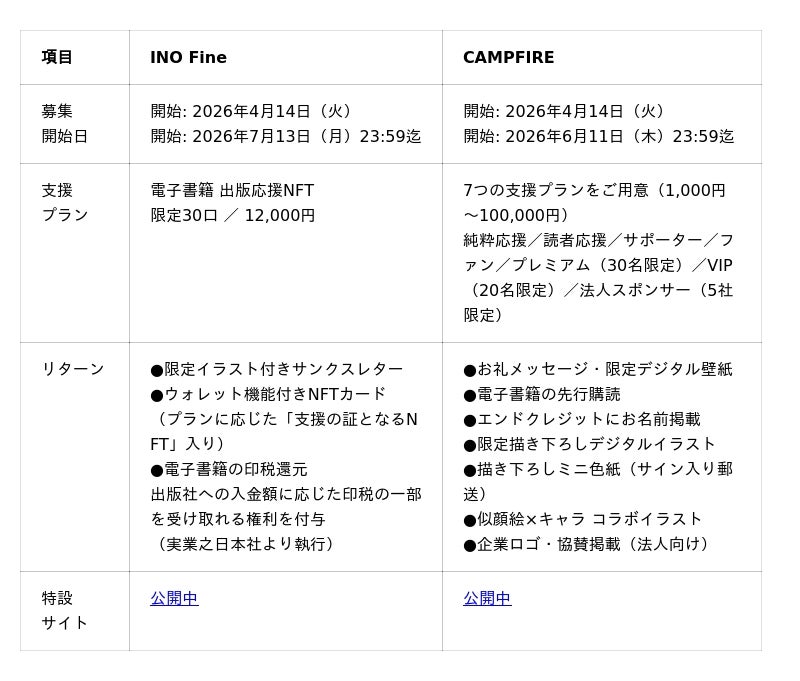Screen dimensions: 800x681
Task: Open the 公開中 link in INO Fine column
Action: (x=174, y=598)
